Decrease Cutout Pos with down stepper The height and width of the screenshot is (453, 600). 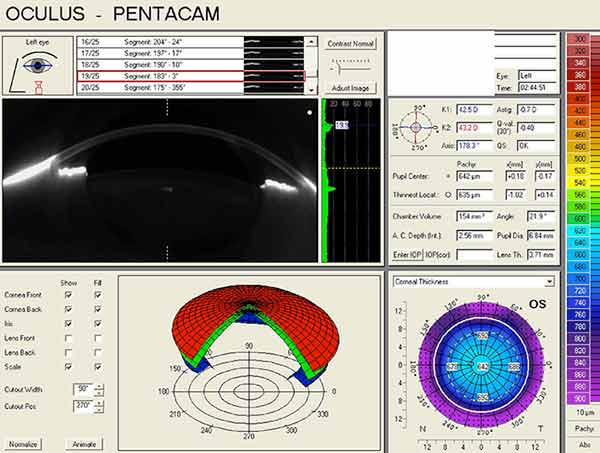tap(98, 410)
